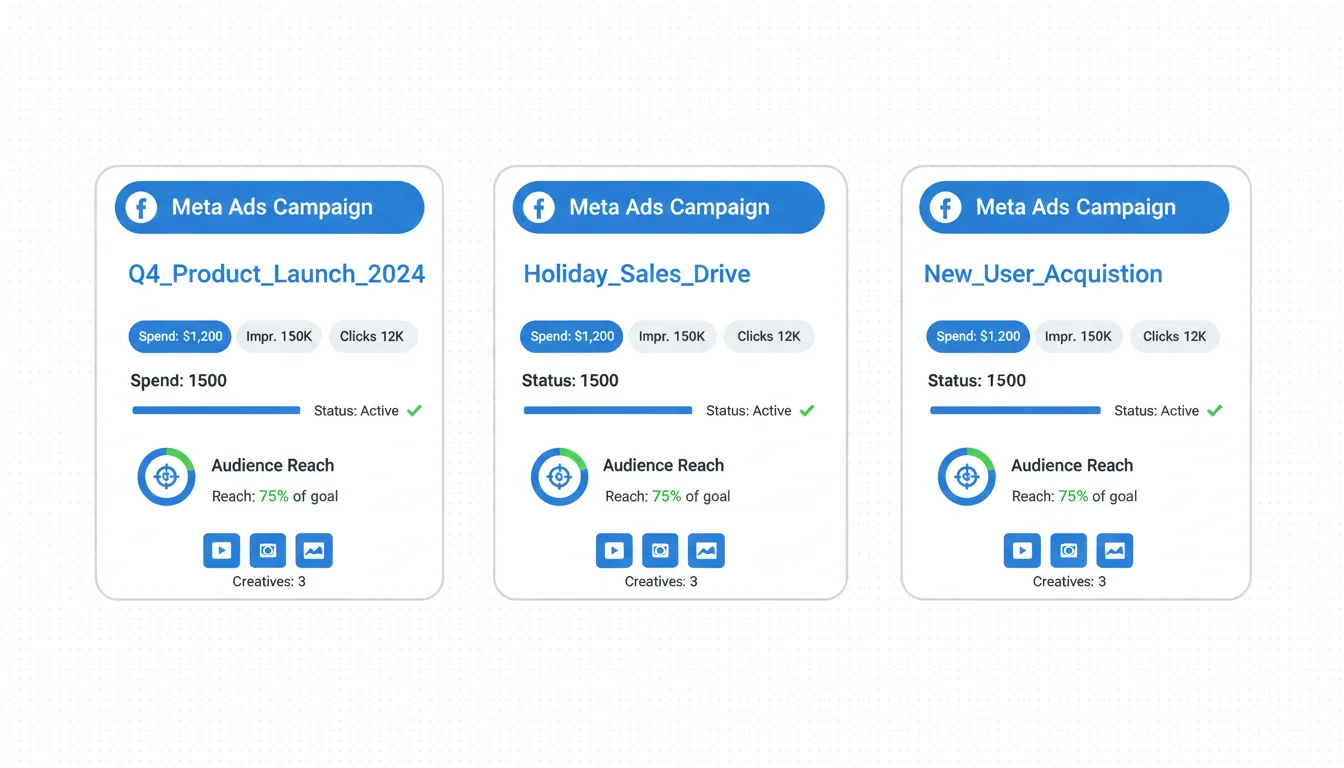The image size is (1344, 768).
Task: Click the camera creative icon in Q4_Product_Launch_2024 card
Action: (268, 550)
